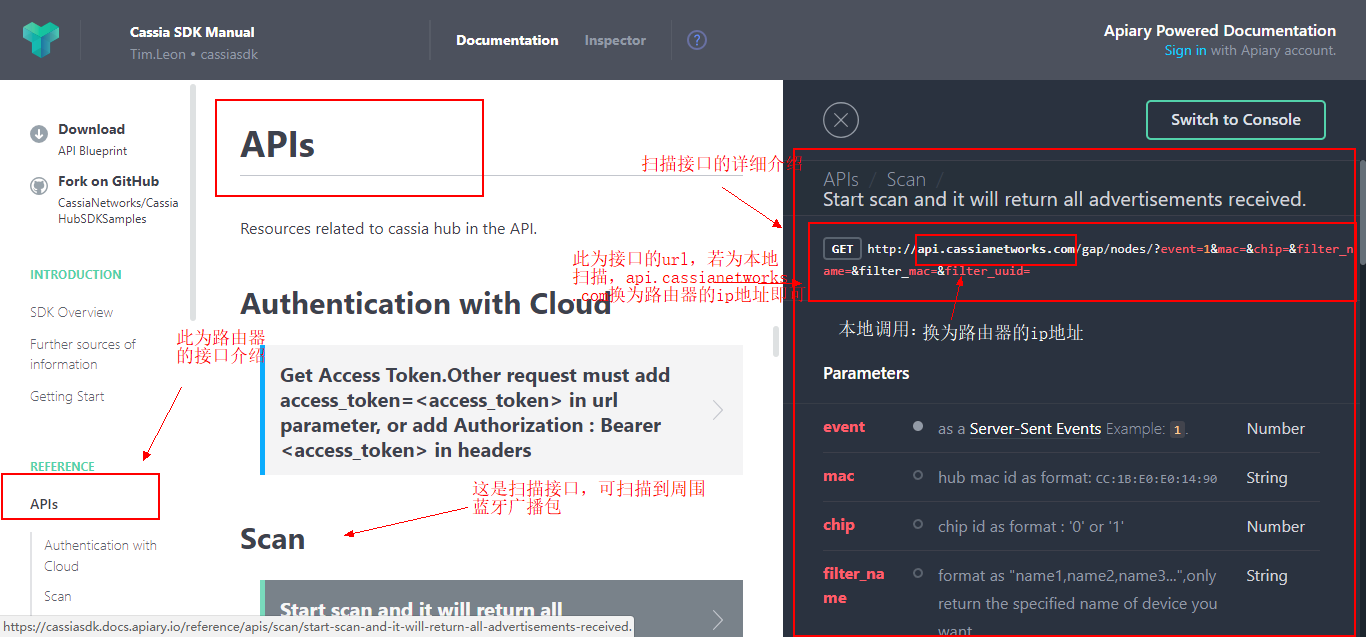Close the Scan details panel
The width and height of the screenshot is (1366, 637).
[x=841, y=120]
